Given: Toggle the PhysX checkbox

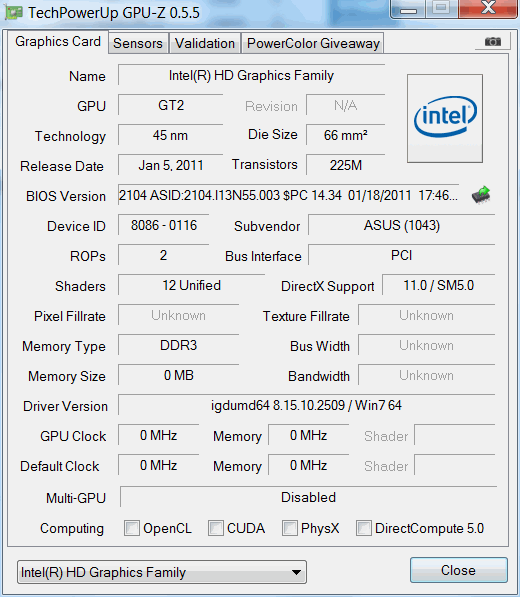Looking at the screenshot, I should click(289, 528).
